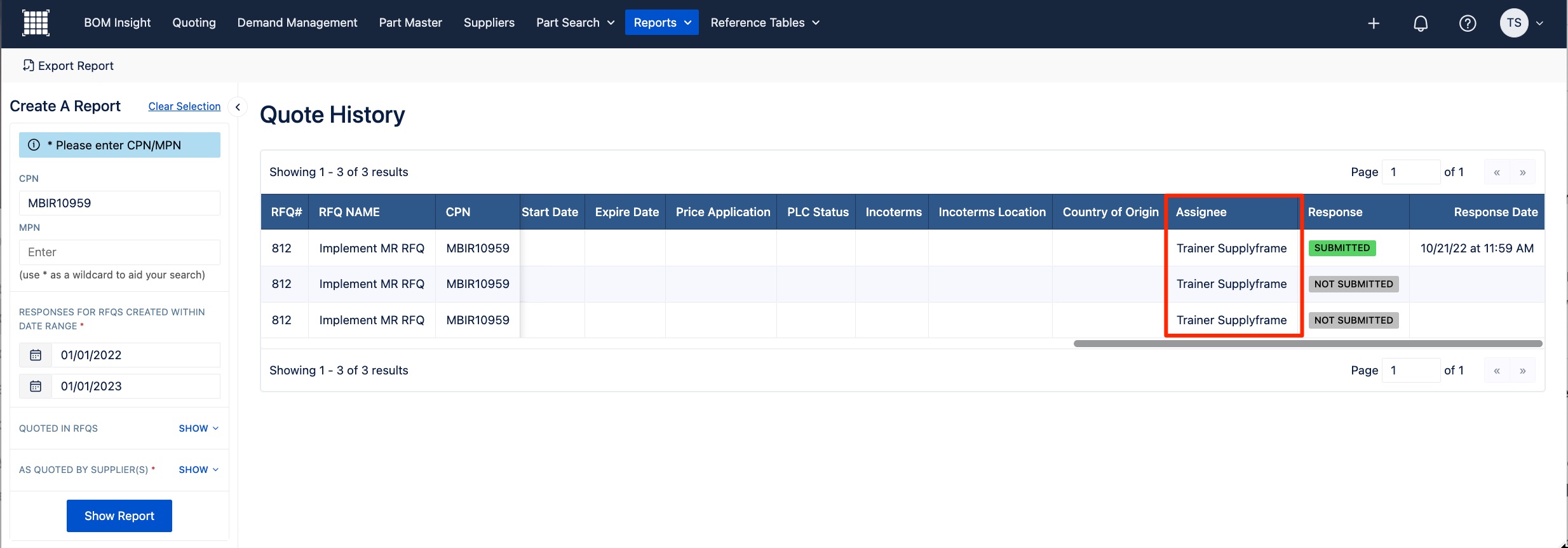Screen dimensions: 1568x548
Task: Click Incoterms Location column header
Action: pos(992,212)
